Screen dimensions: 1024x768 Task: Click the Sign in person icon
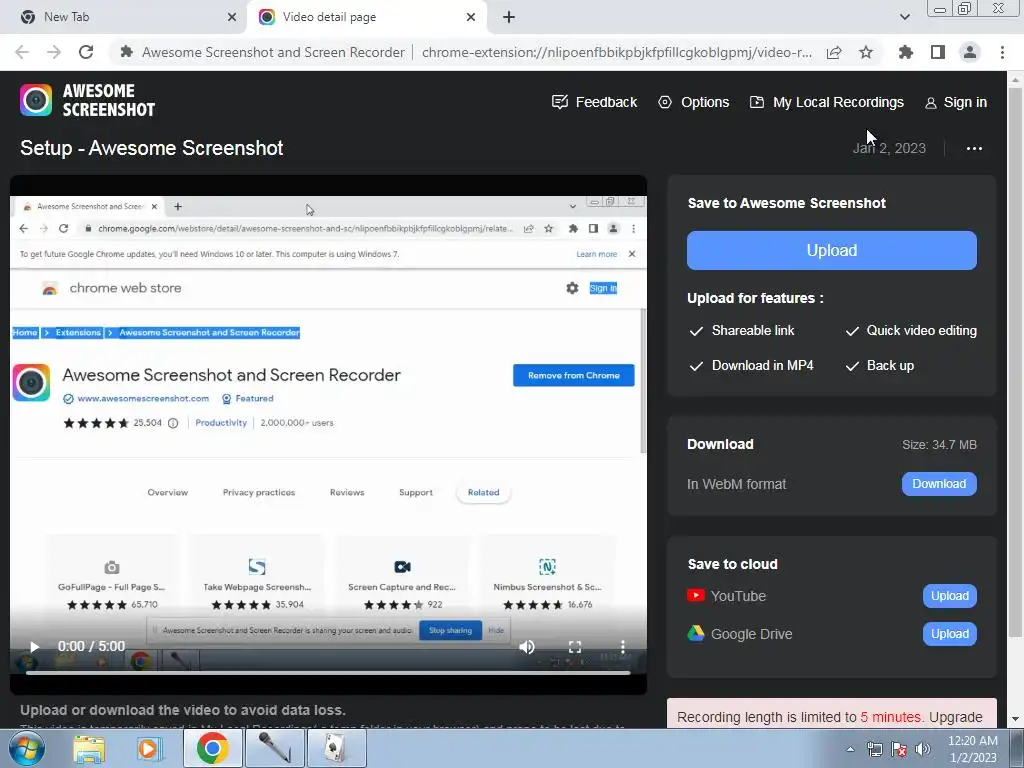pyautogui.click(x=931, y=103)
